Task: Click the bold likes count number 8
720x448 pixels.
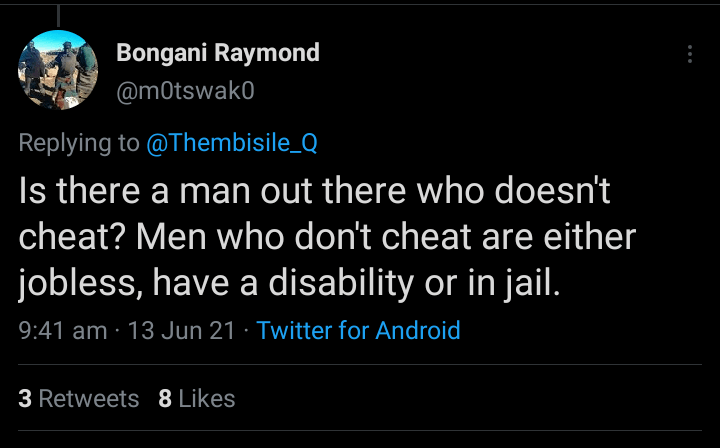Action: tap(165, 398)
